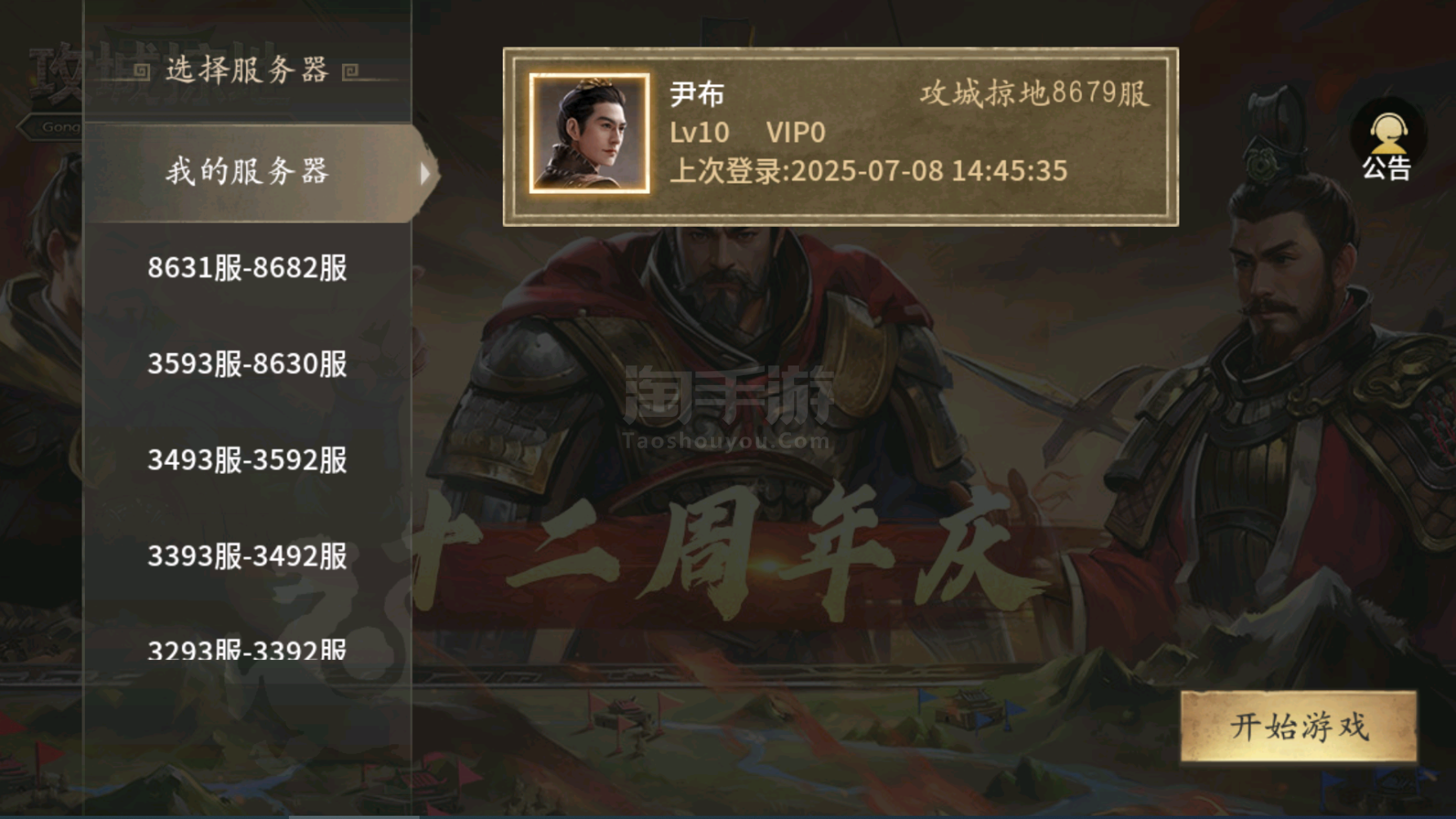Click the 尹布 character avatar portrait
This screenshot has width=1456, height=819.
pyautogui.click(x=589, y=133)
